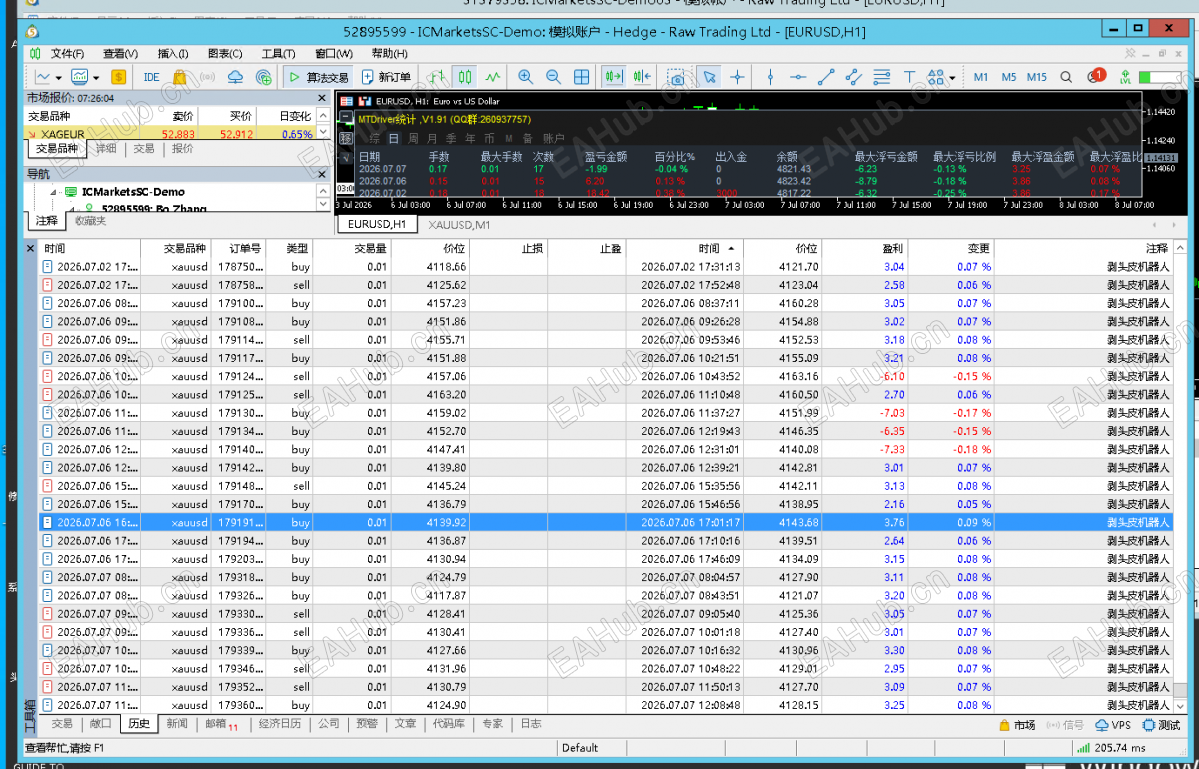Open the 工具(T) menu
This screenshot has width=1199, height=769.
pyautogui.click(x=278, y=54)
